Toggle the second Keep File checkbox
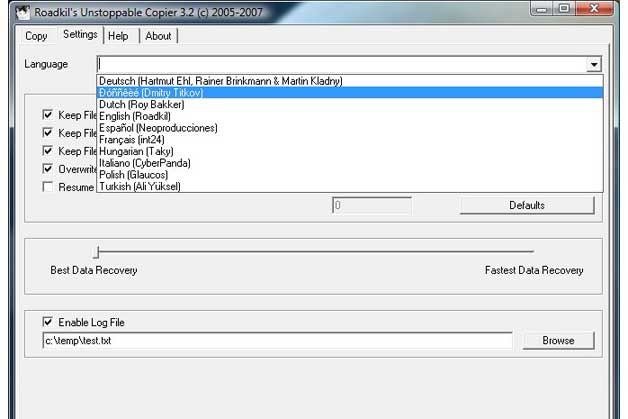The height and width of the screenshot is (419, 628). 48,133
